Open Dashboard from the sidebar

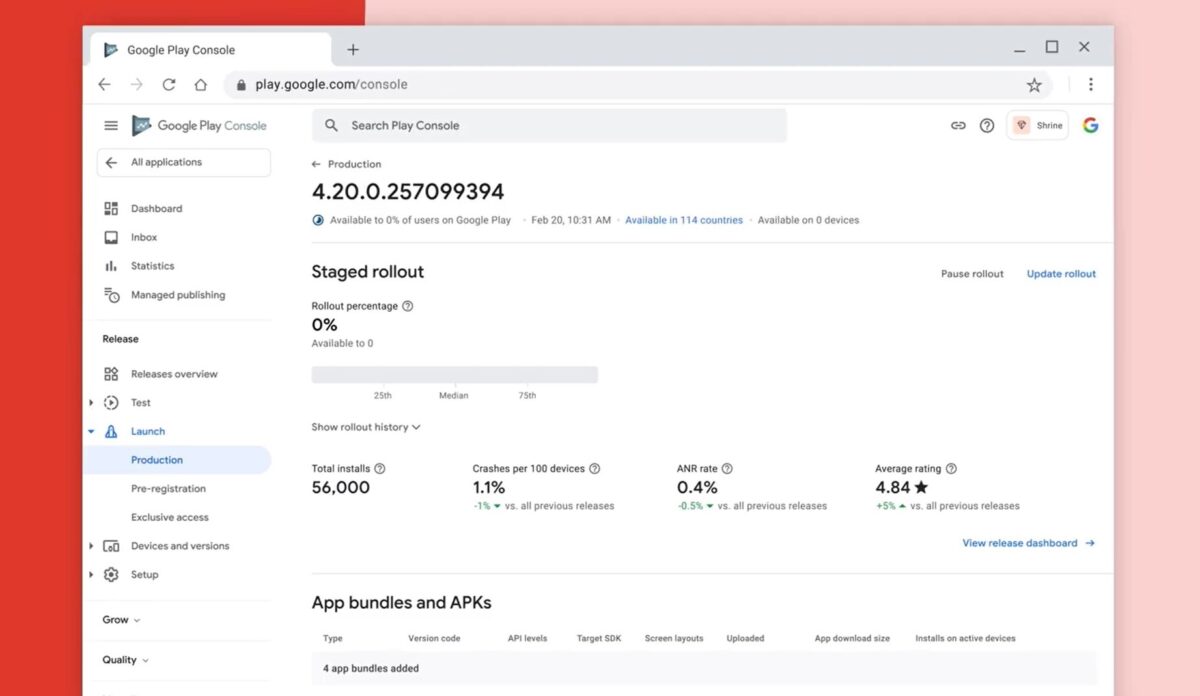[x=156, y=209]
